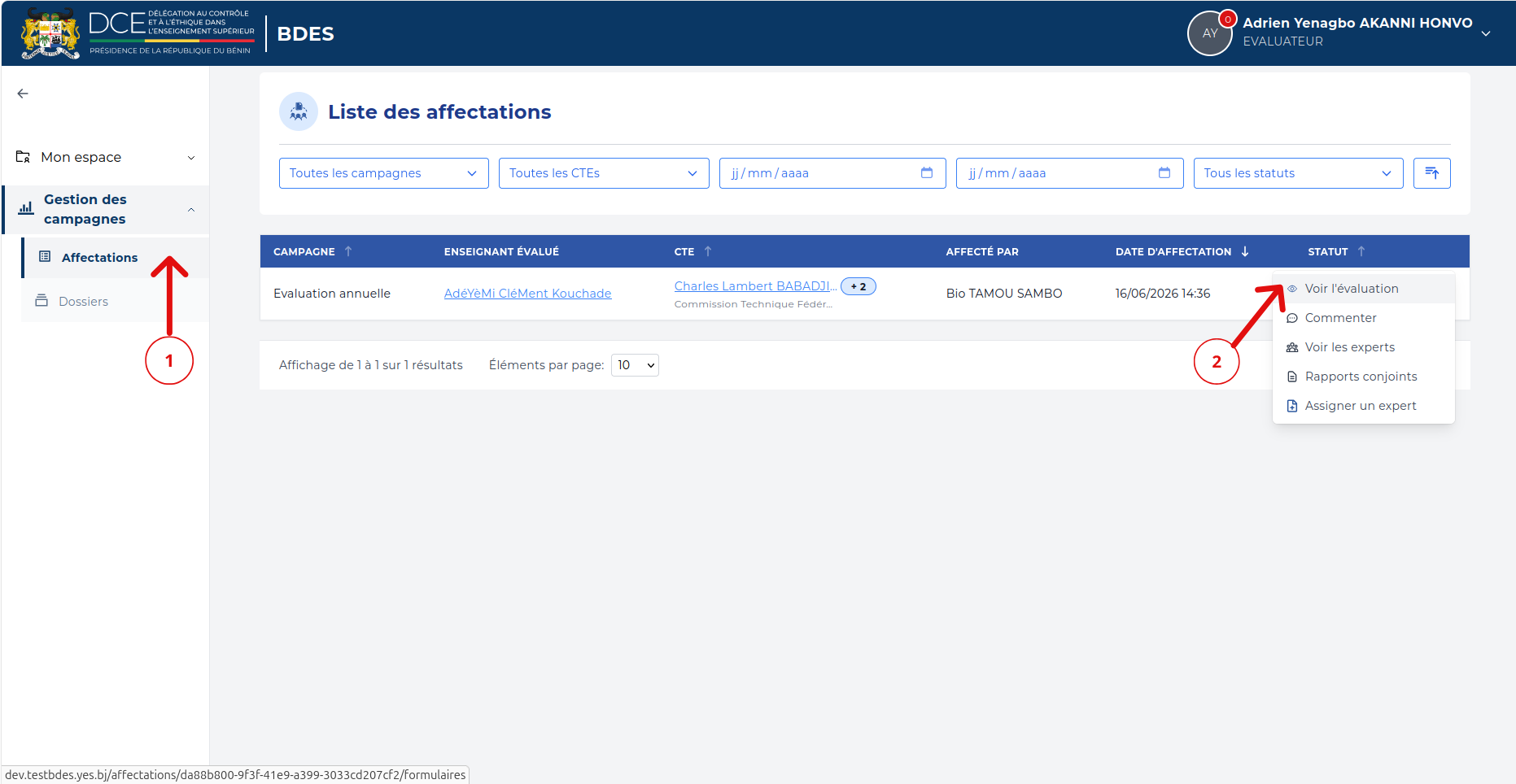Open the Dossiers sidebar item
Viewport: 1516px width, 784px height.
click(x=116, y=302)
